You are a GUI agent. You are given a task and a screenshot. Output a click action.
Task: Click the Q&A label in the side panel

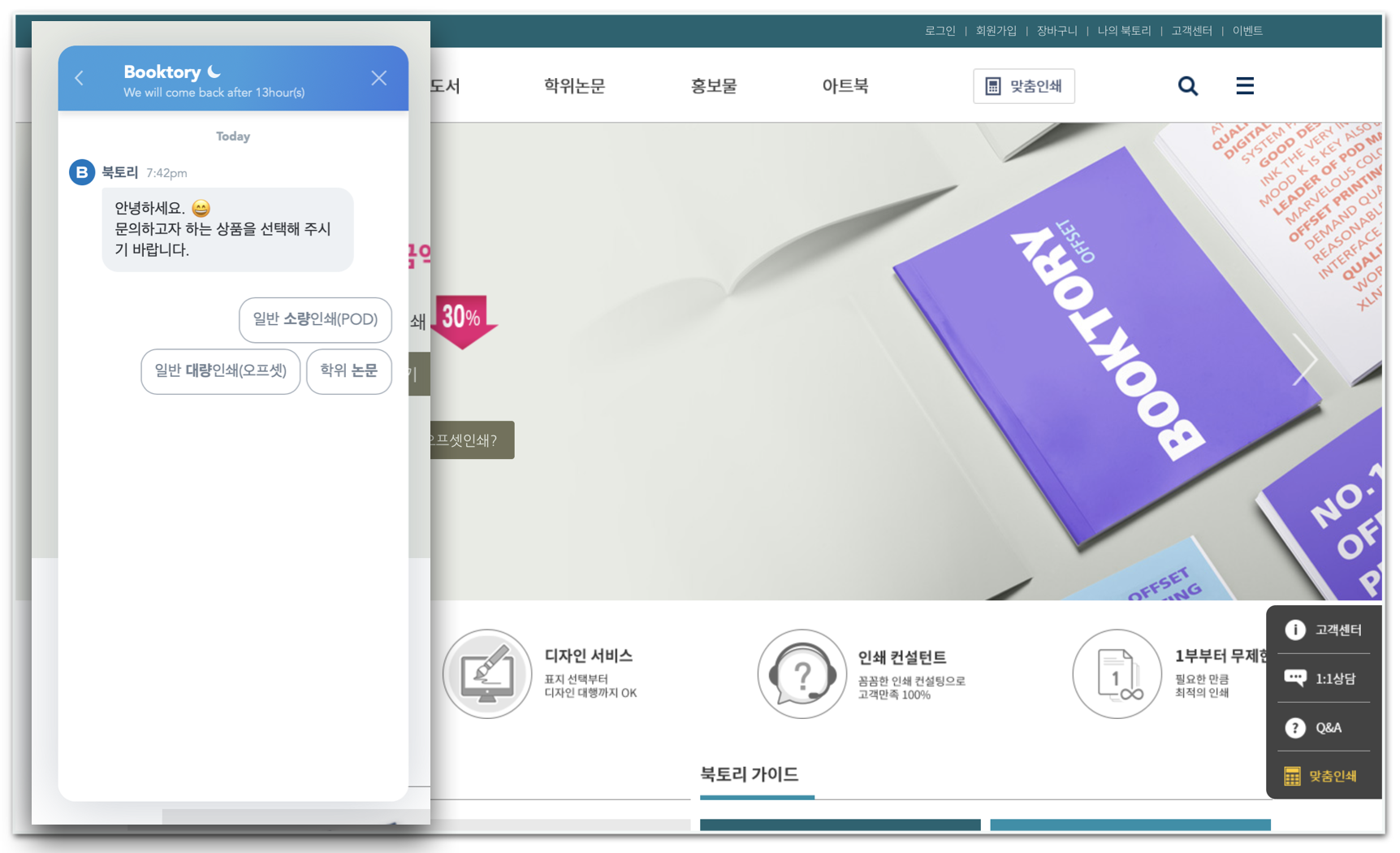click(x=1329, y=727)
